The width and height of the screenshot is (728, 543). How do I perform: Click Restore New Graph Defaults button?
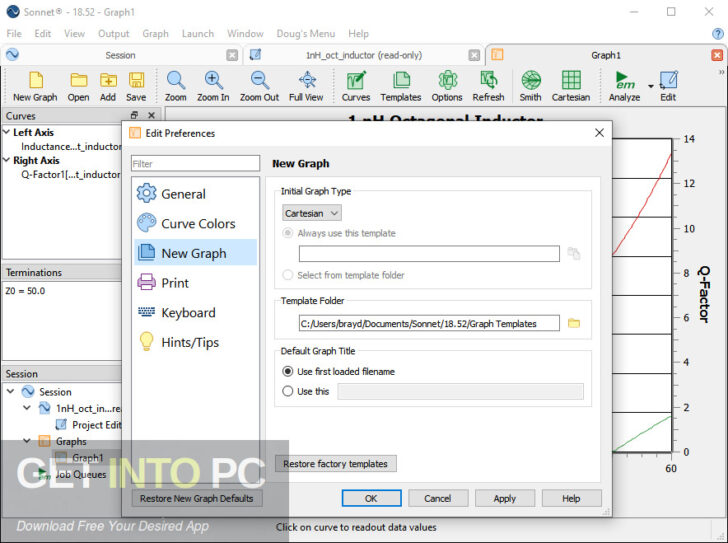click(196, 498)
